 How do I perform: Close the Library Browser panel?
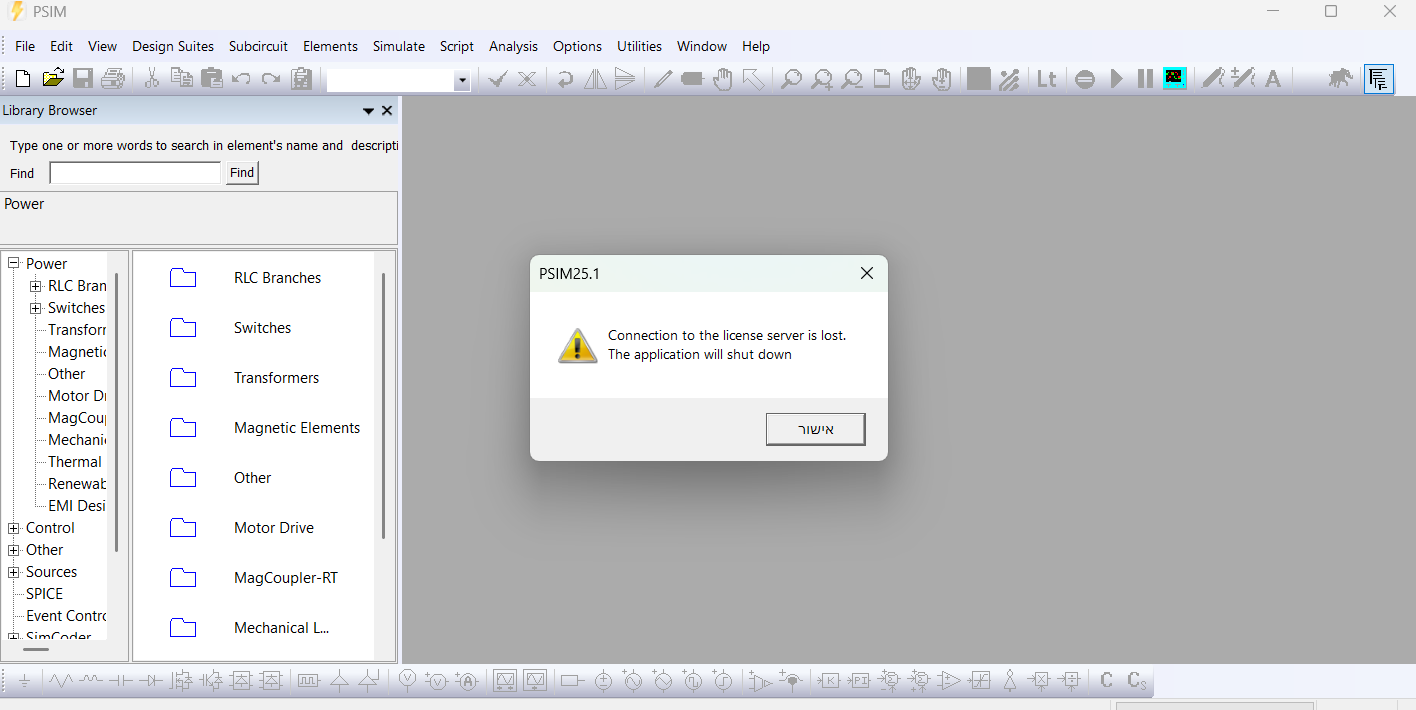387,111
